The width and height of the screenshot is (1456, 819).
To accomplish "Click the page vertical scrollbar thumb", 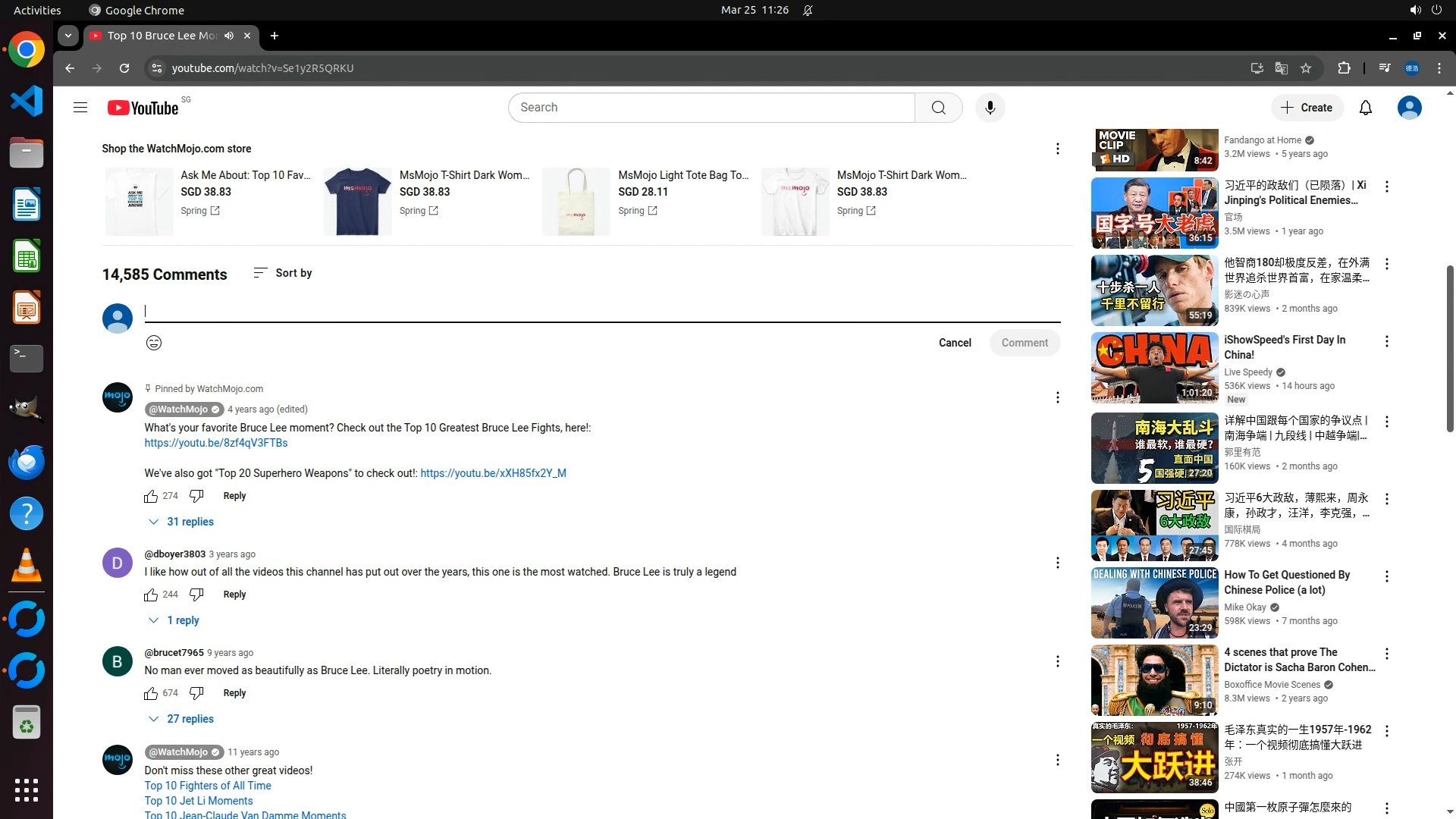I will (x=1450, y=349).
